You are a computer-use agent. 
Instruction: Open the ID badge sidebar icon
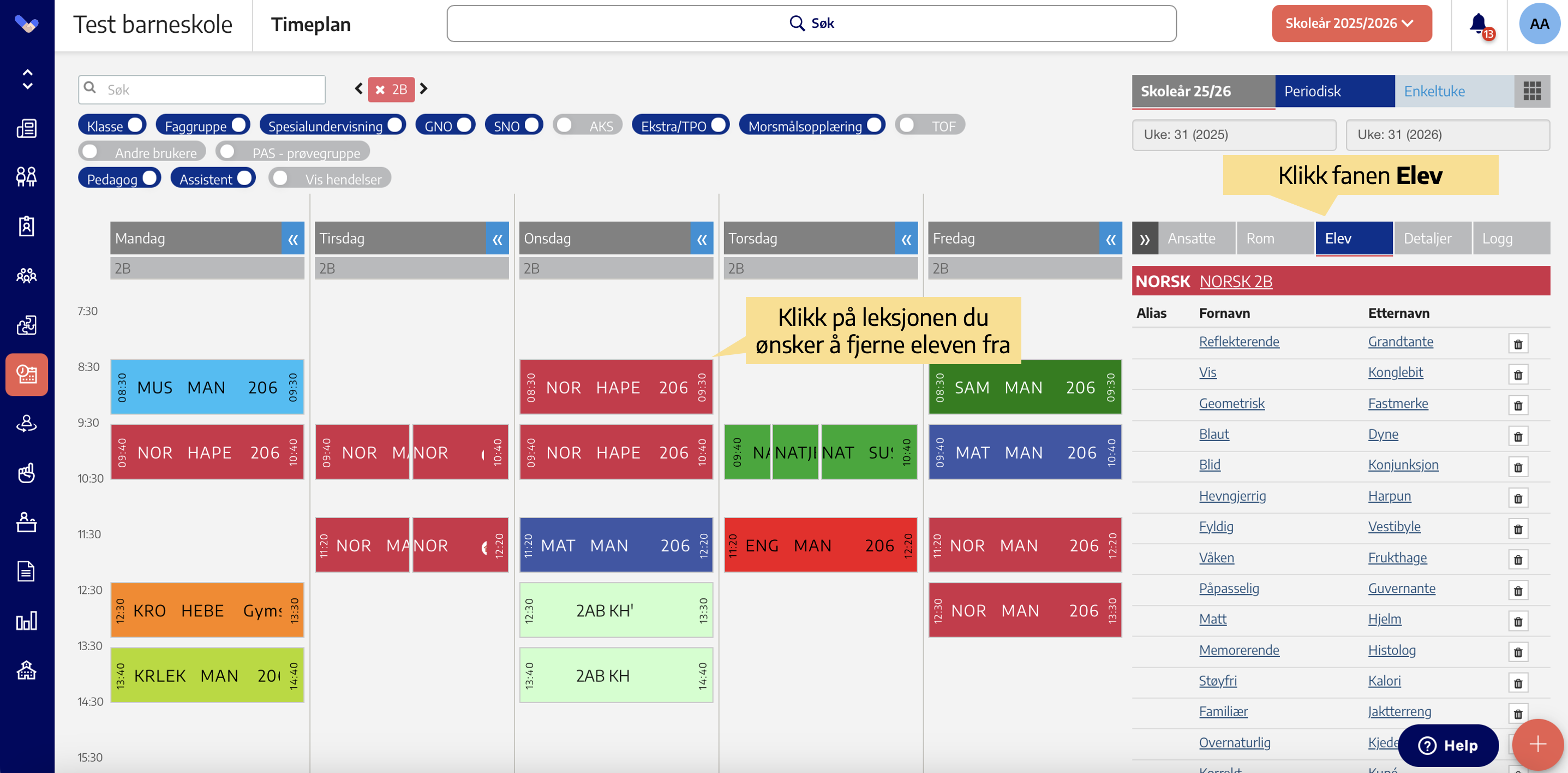(x=26, y=226)
